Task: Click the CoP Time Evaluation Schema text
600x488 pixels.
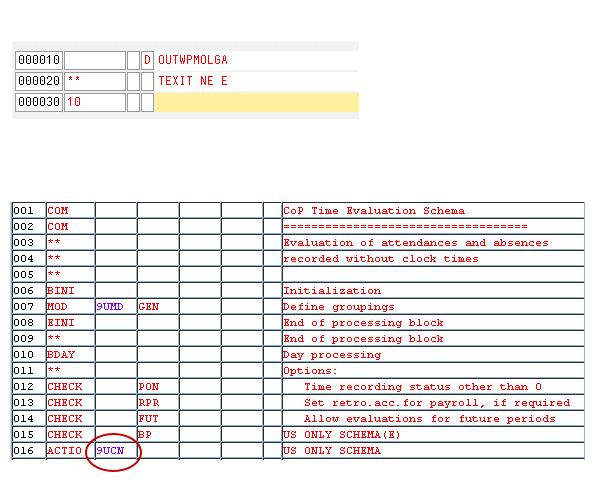Action: pos(374,211)
